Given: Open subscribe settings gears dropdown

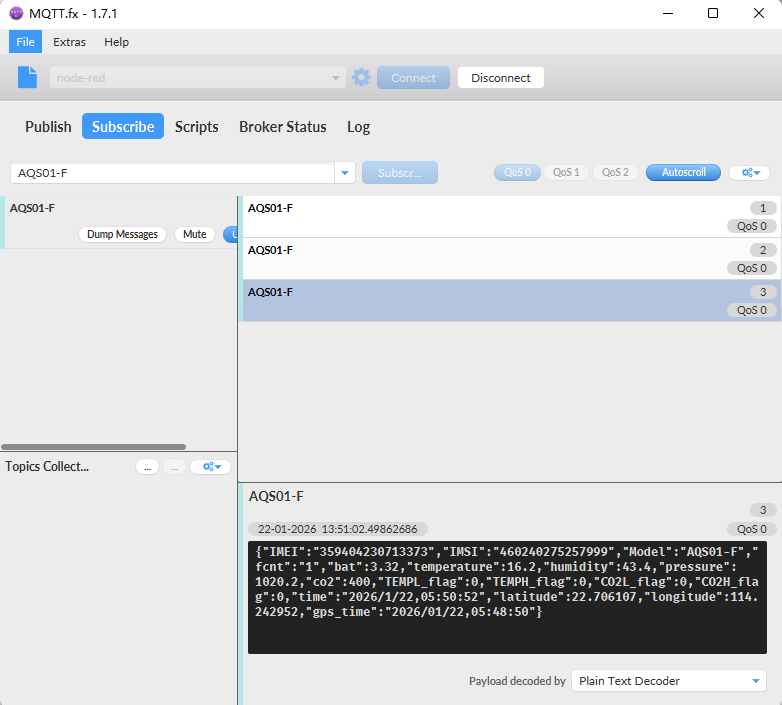Looking at the screenshot, I should click(749, 173).
